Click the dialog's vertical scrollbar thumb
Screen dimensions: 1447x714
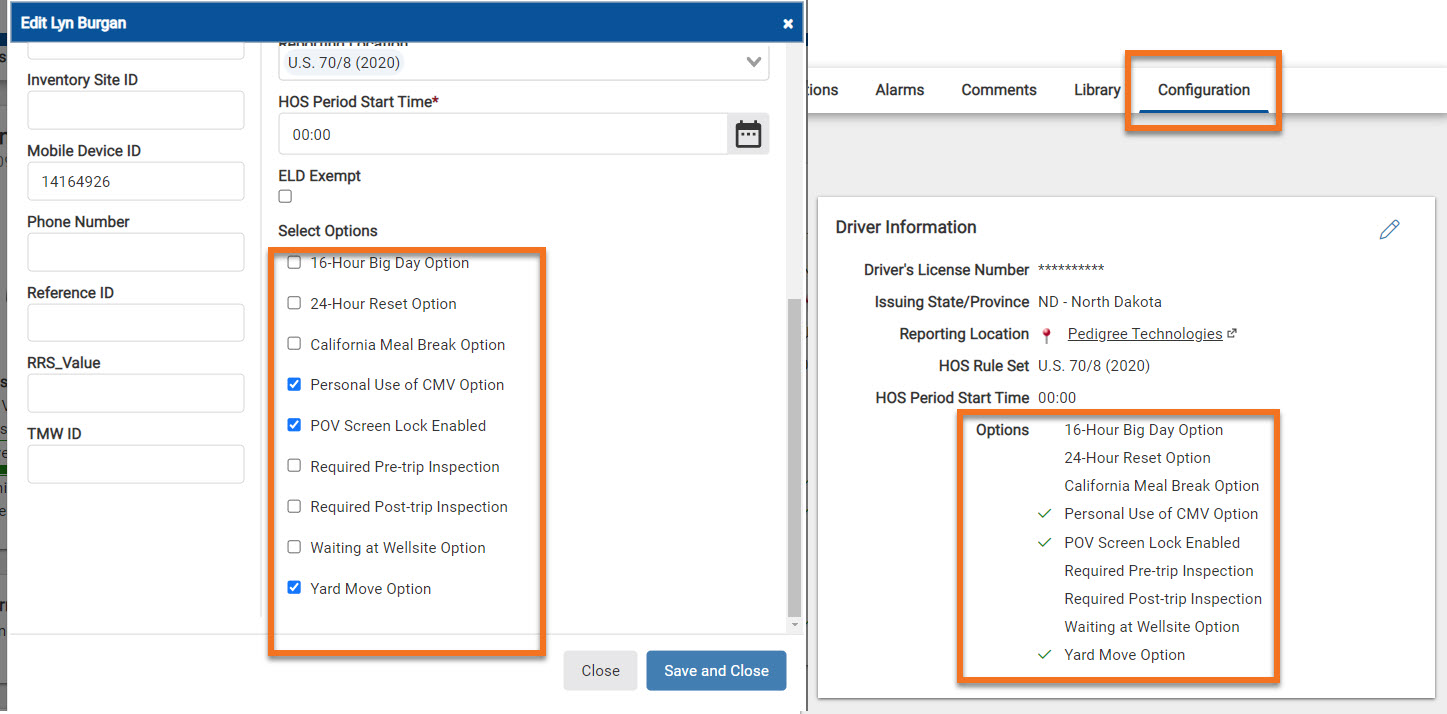tap(794, 457)
